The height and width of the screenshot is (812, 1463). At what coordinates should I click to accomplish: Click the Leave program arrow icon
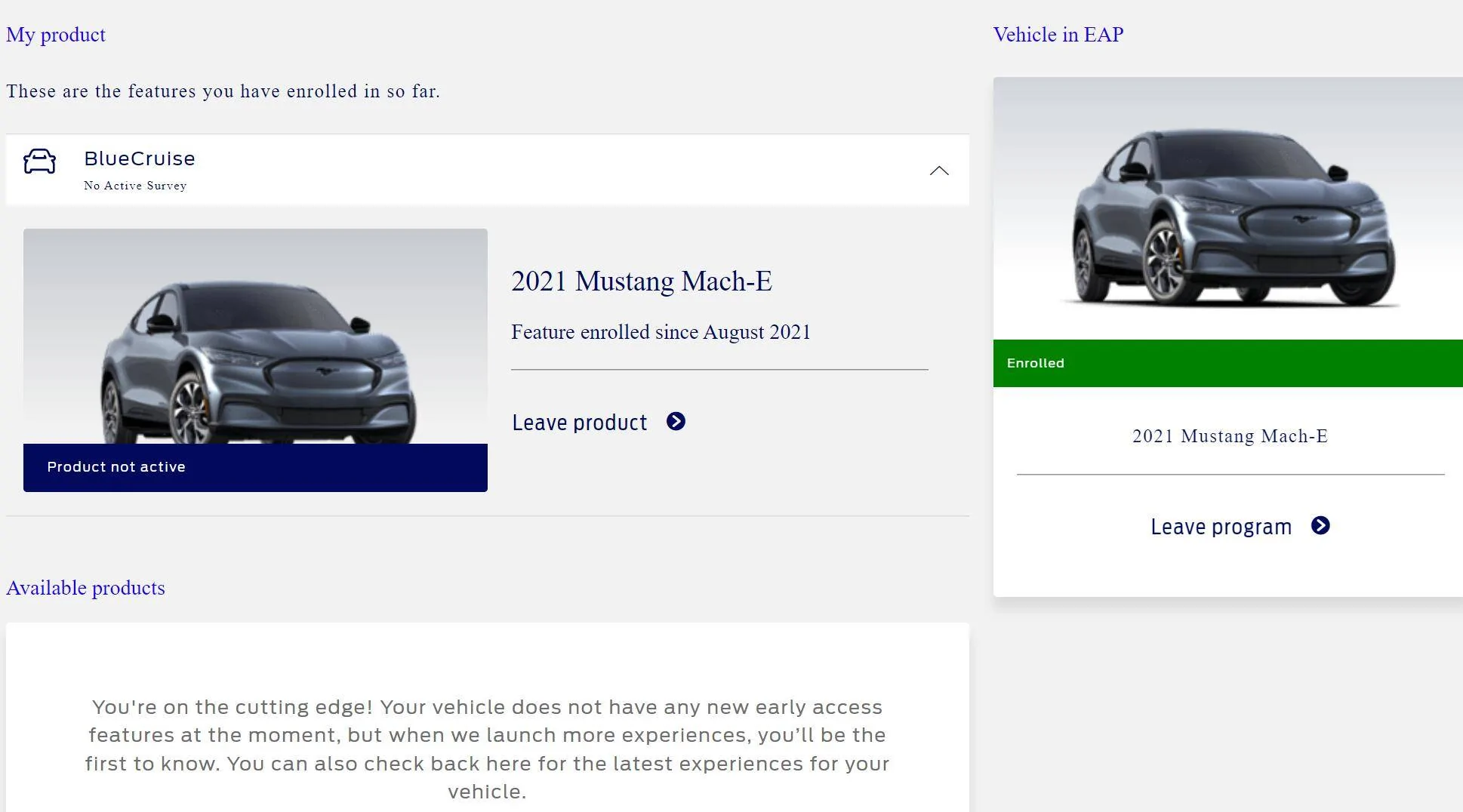click(x=1320, y=525)
